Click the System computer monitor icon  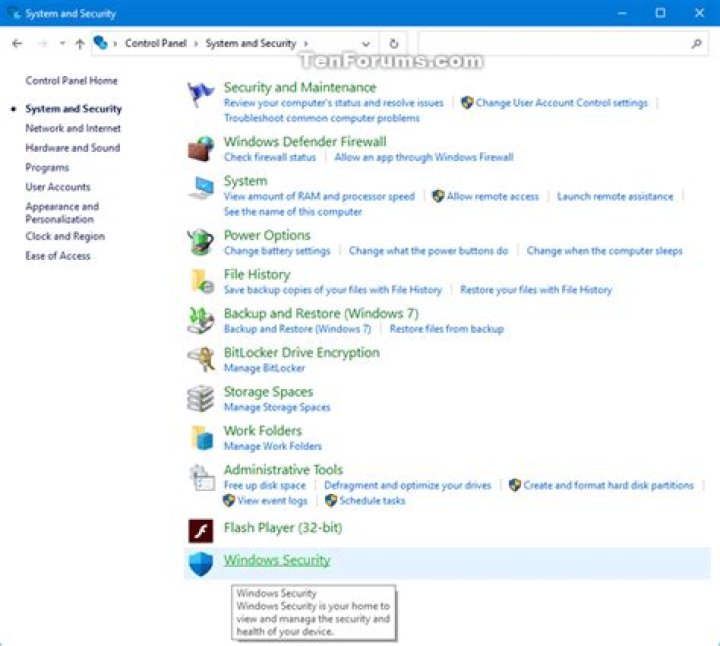201,188
